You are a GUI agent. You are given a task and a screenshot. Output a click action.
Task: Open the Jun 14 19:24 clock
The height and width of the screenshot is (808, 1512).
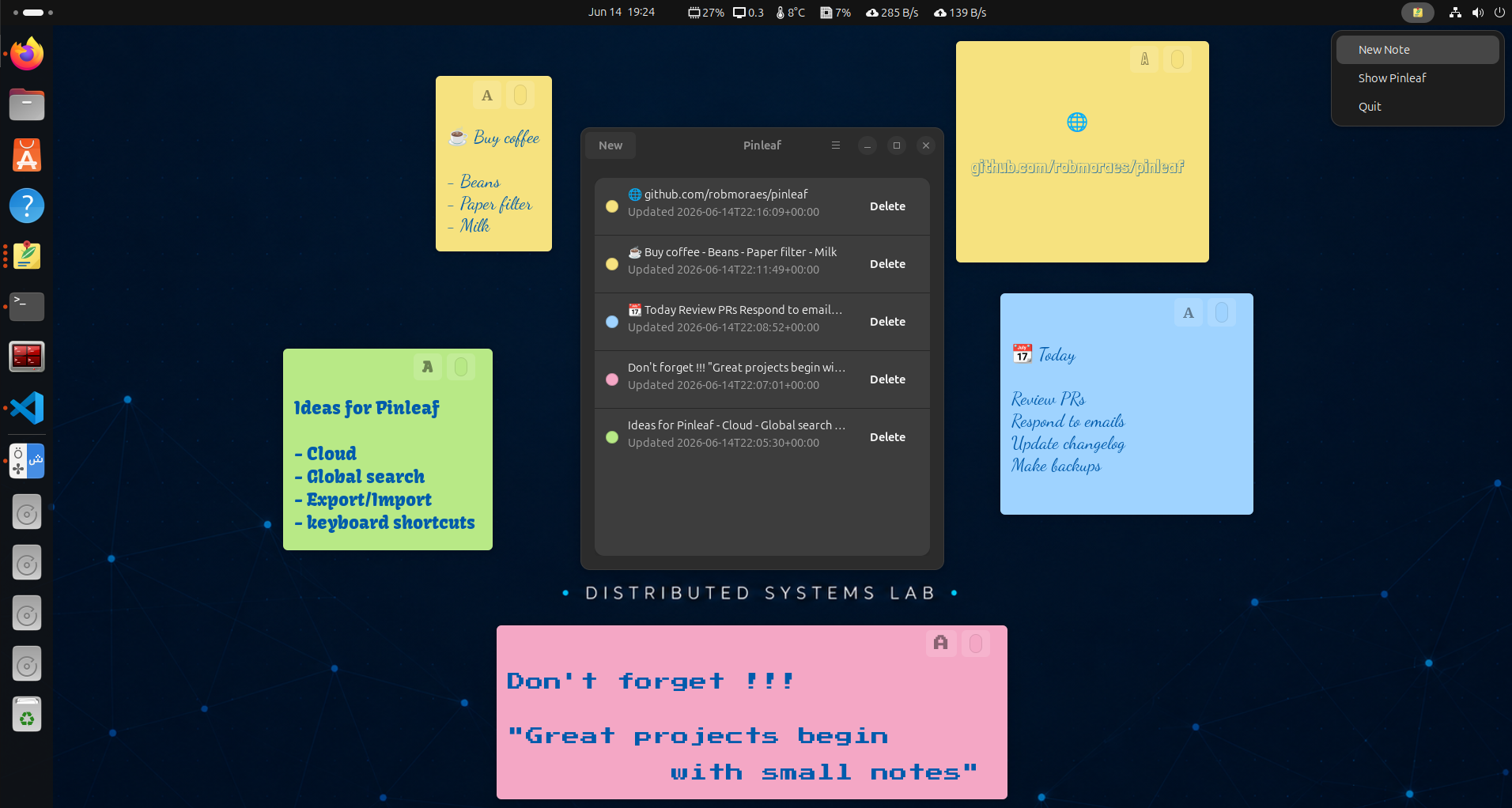pos(622,13)
